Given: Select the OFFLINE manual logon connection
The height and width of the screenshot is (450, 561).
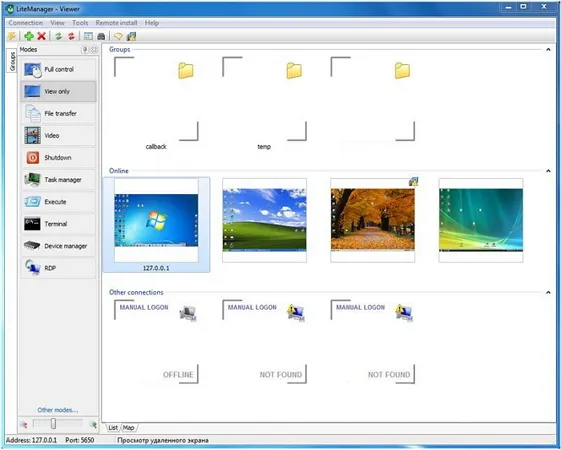Looking at the screenshot, I should (156, 342).
